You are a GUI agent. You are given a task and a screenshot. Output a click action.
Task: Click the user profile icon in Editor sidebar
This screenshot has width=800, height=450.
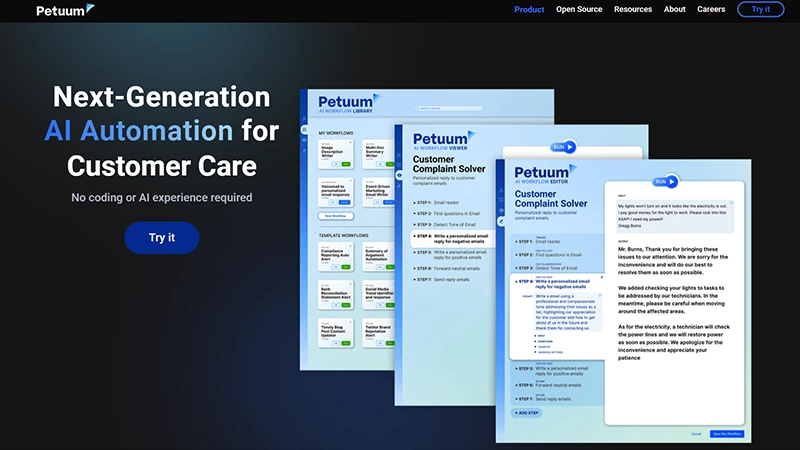501,190
